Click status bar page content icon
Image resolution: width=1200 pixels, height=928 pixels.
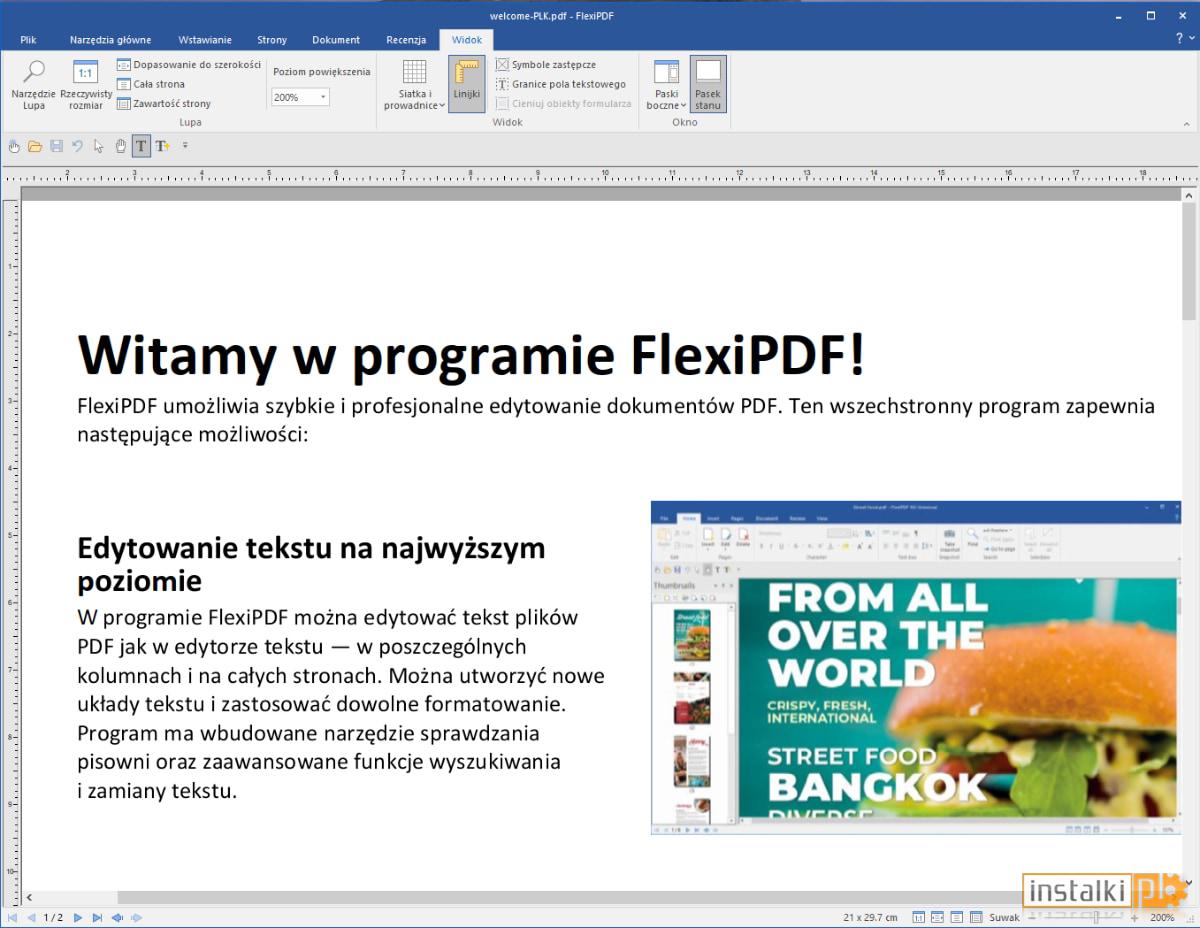[x=976, y=917]
